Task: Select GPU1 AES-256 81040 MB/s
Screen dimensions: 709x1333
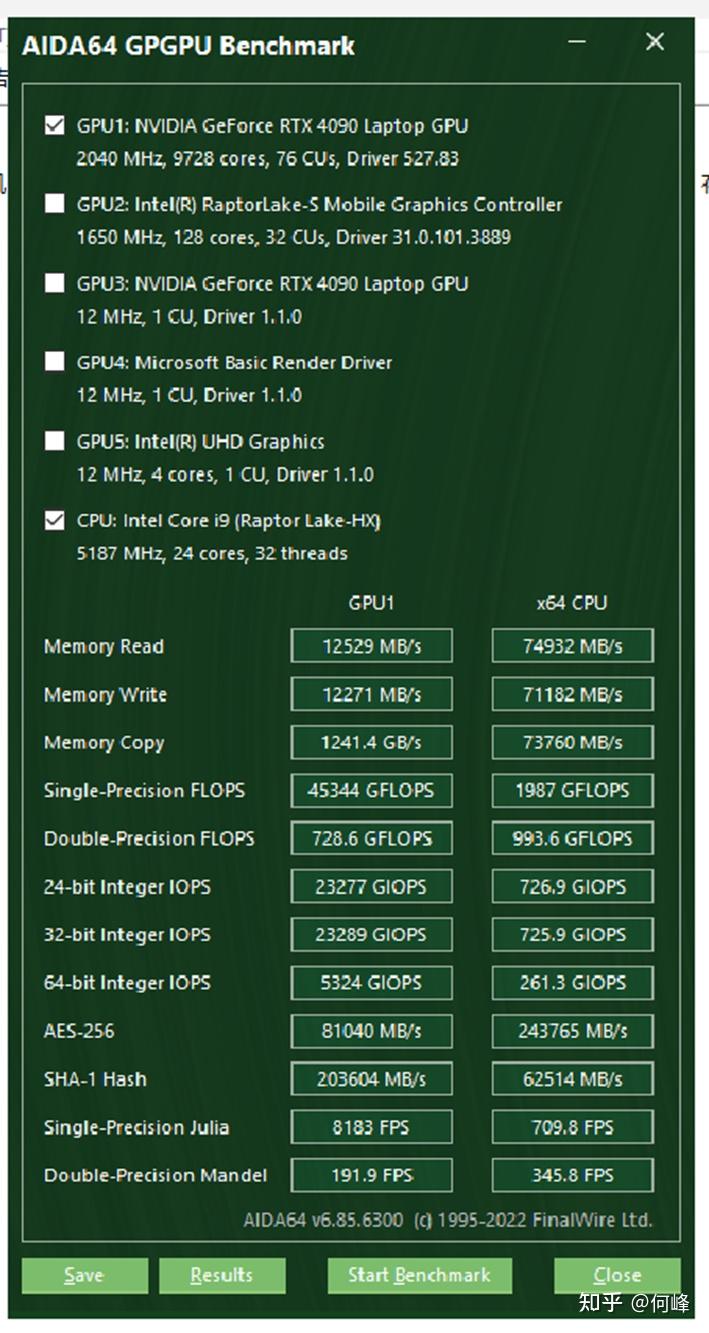Action: pos(372,1030)
